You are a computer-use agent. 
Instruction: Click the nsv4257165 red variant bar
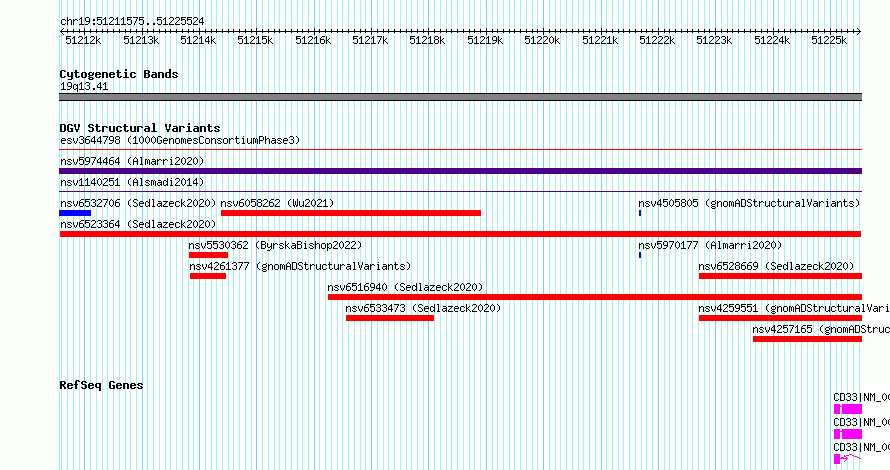tap(808, 339)
